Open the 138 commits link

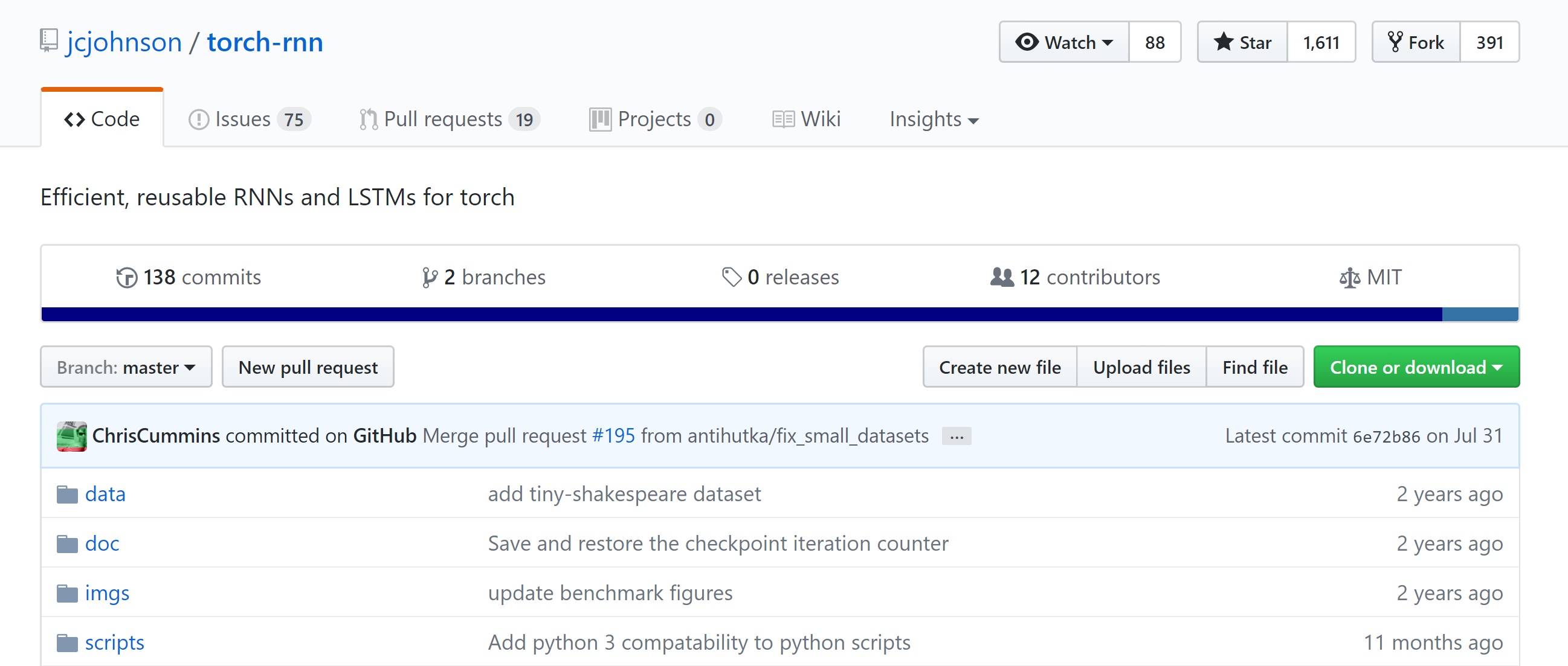click(x=189, y=277)
